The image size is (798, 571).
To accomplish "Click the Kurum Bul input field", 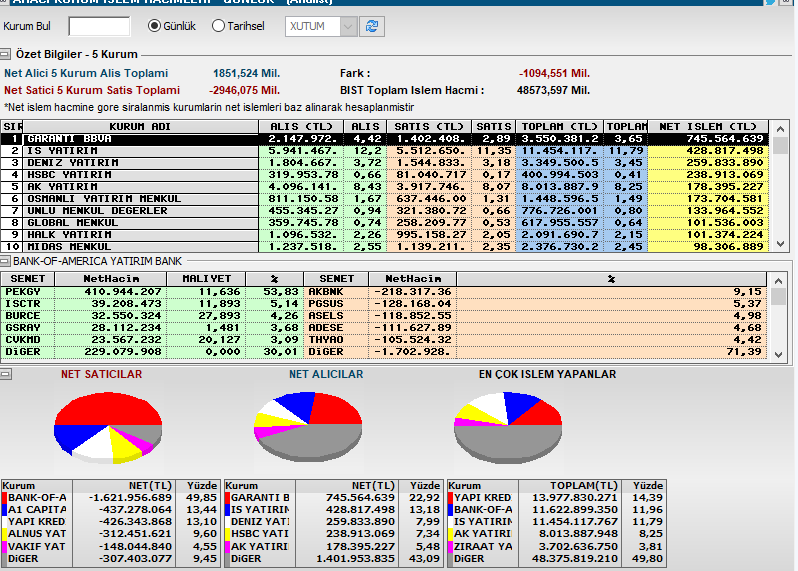I will 99,26.
